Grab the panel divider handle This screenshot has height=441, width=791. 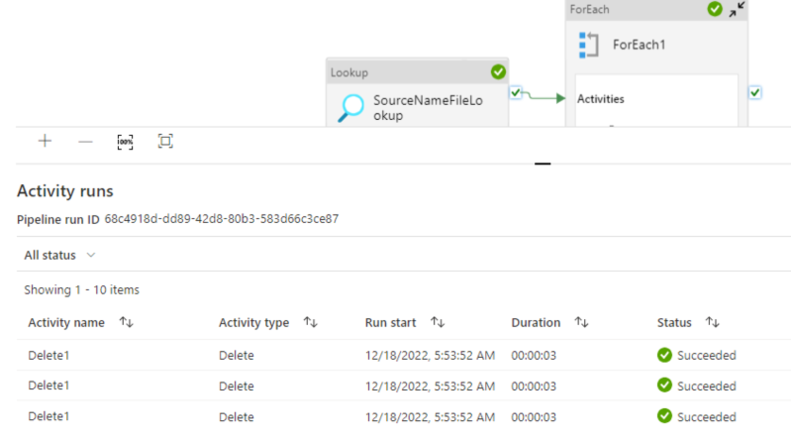coord(543,164)
